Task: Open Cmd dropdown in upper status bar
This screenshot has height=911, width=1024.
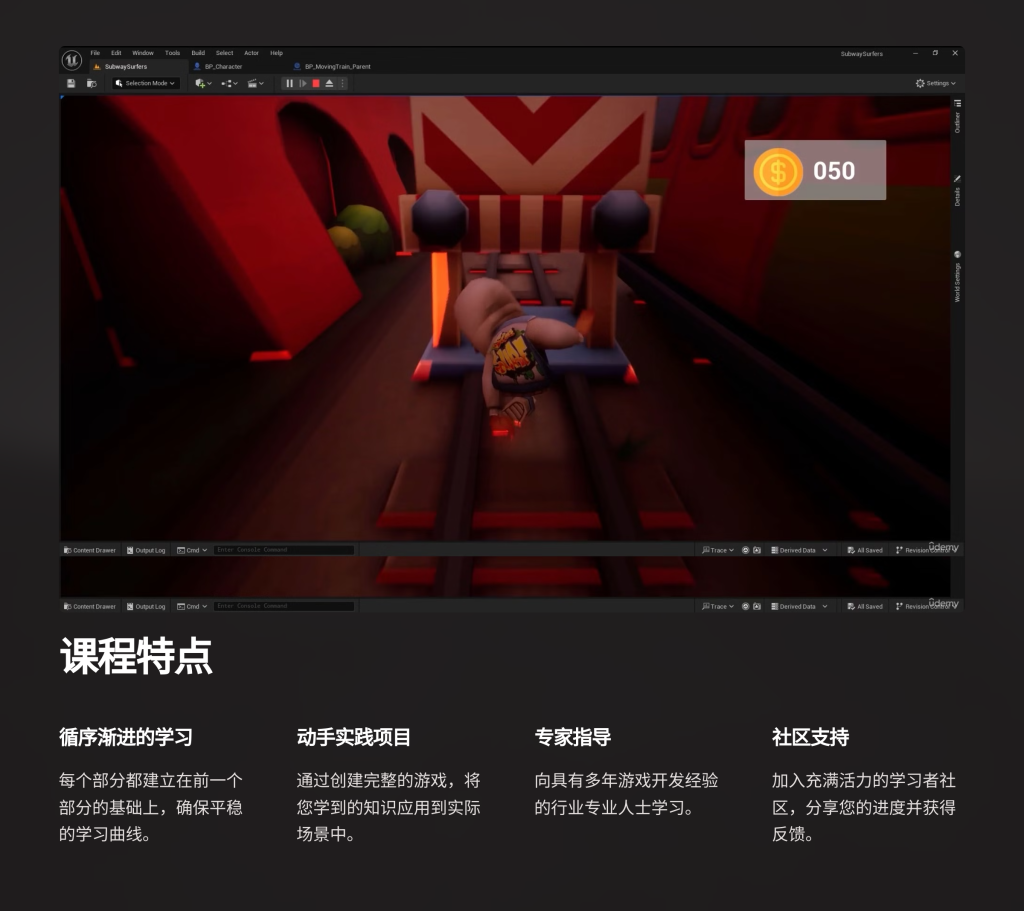Action: point(192,551)
